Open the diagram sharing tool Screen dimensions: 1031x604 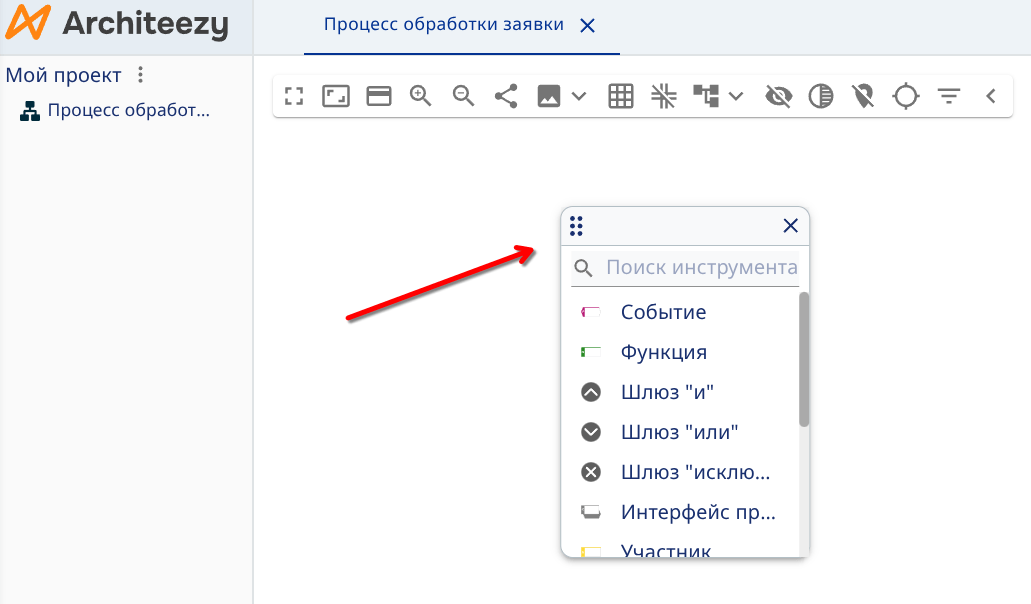click(x=505, y=95)
